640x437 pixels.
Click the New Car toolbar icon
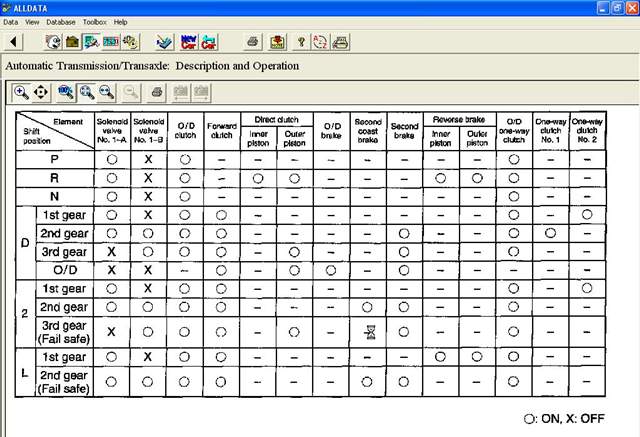coord(188,41)
